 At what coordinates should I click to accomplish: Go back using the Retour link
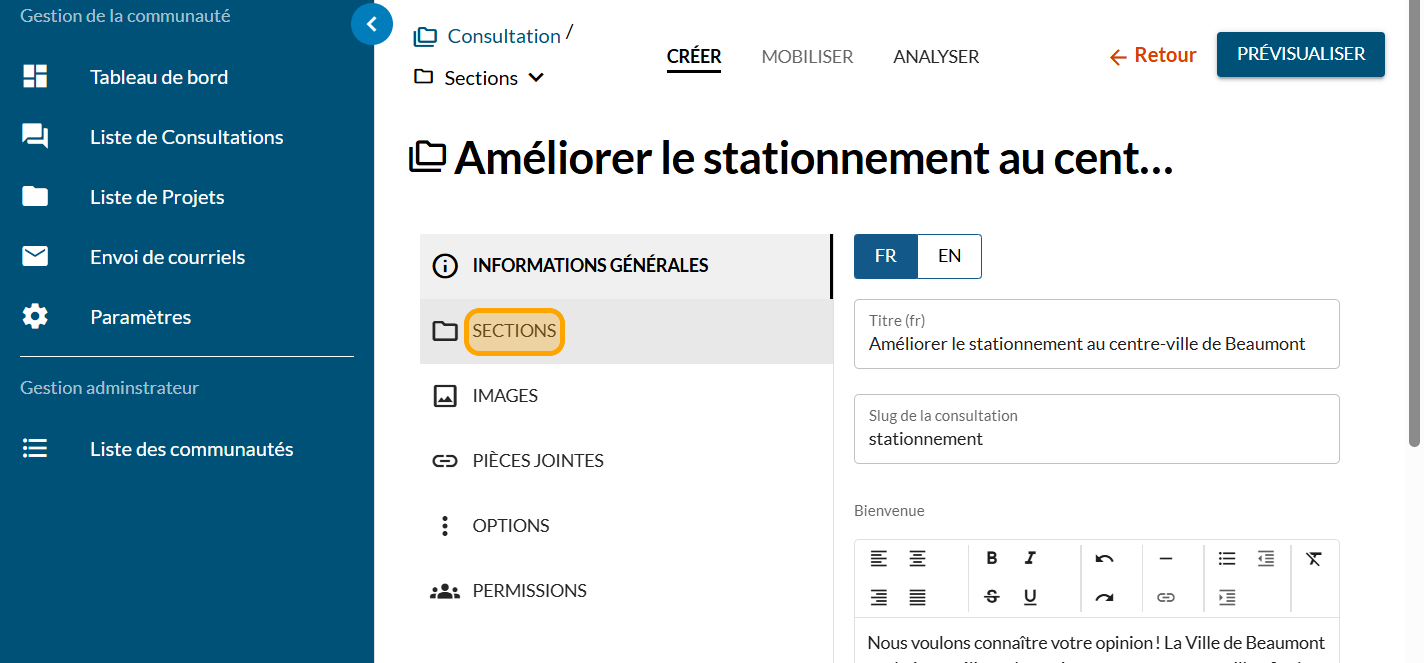pyautogui.click(x=1153, y=56)
